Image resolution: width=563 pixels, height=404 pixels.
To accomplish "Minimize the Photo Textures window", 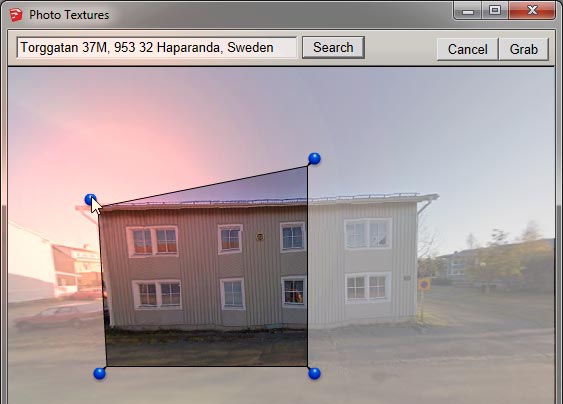I will pos(467,11).
